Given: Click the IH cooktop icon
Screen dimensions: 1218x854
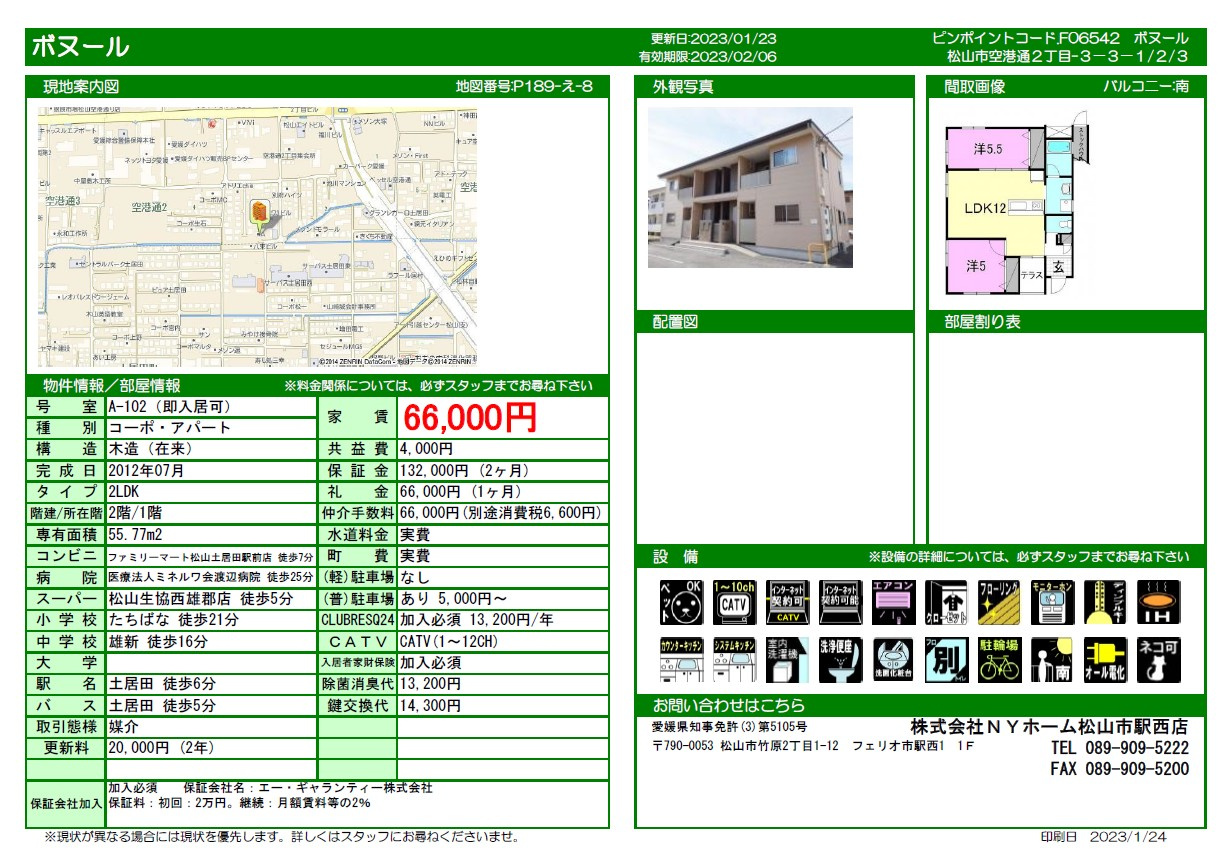Looking at the screenshot, I should pos(1158,603).
